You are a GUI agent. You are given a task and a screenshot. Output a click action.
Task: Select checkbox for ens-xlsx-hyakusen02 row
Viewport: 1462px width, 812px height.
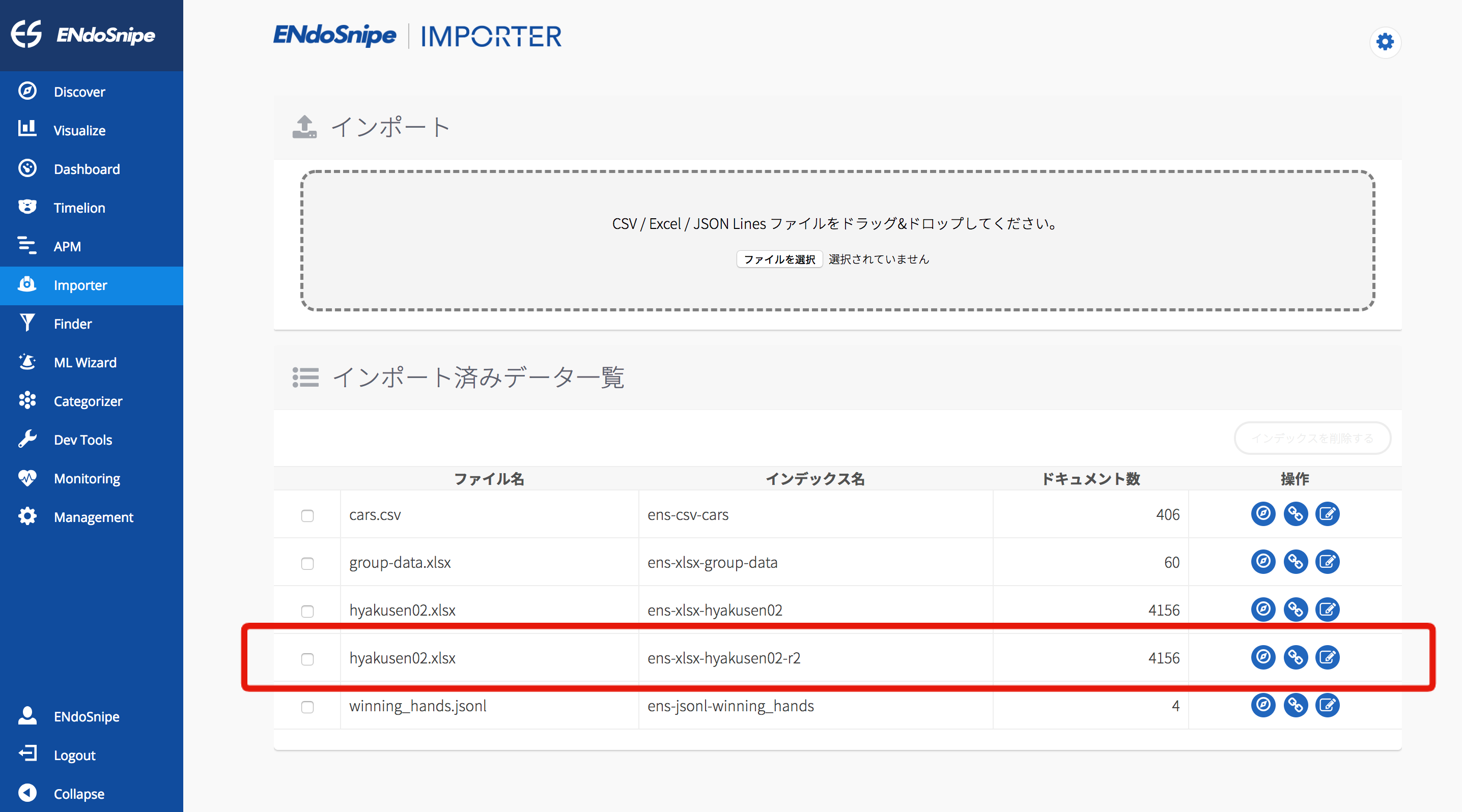click(x=307, y=611)
